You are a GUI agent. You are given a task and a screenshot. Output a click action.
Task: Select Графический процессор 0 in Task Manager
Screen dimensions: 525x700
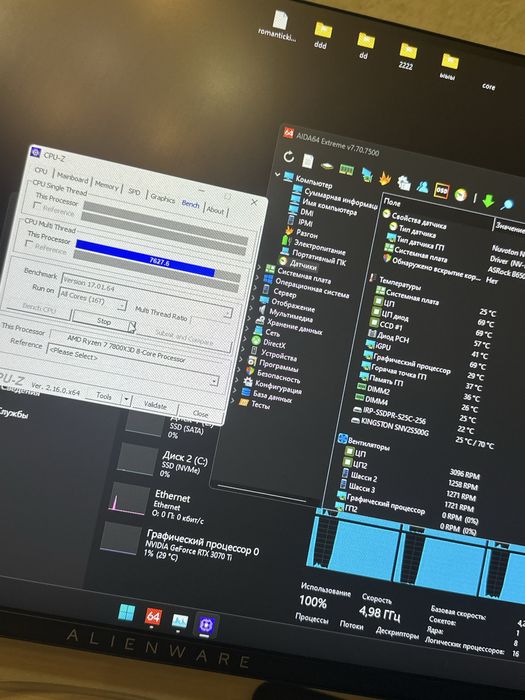[x=181, y=542]
